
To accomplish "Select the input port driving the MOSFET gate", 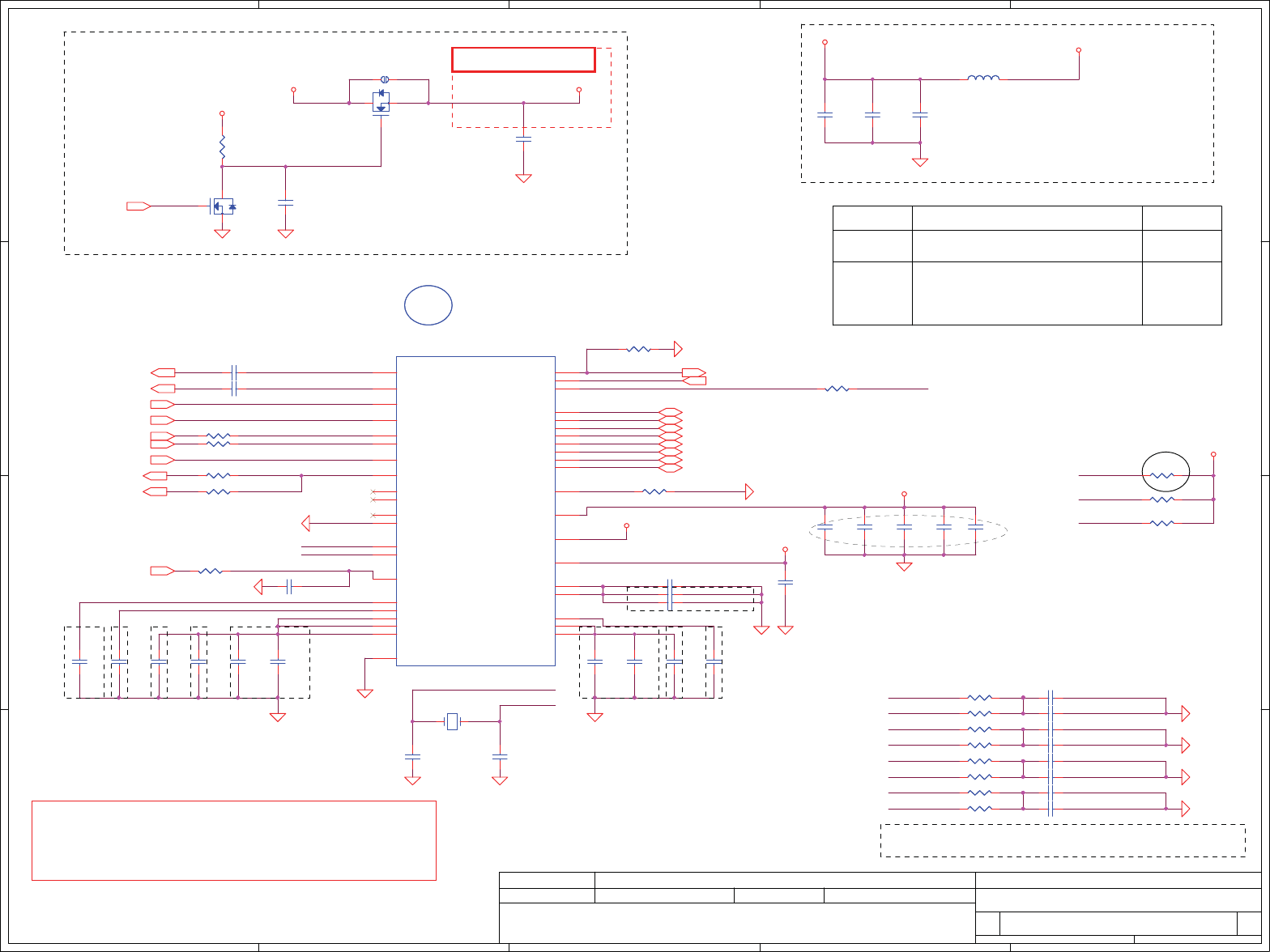I will pos(139,206).
